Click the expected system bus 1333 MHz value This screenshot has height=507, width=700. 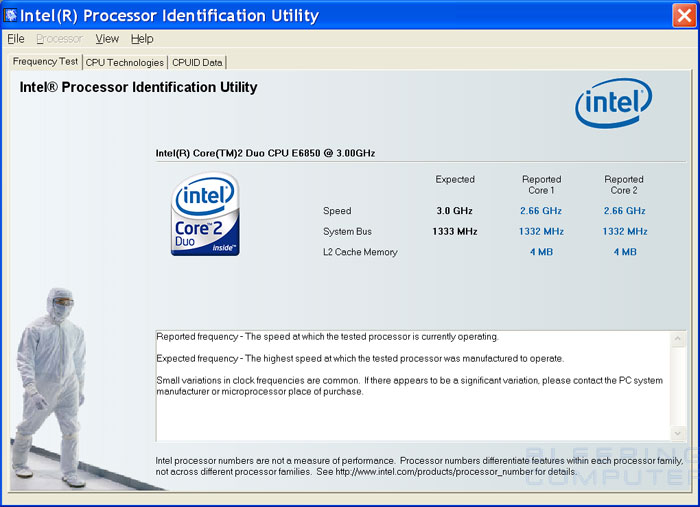(x=454, y=232)
